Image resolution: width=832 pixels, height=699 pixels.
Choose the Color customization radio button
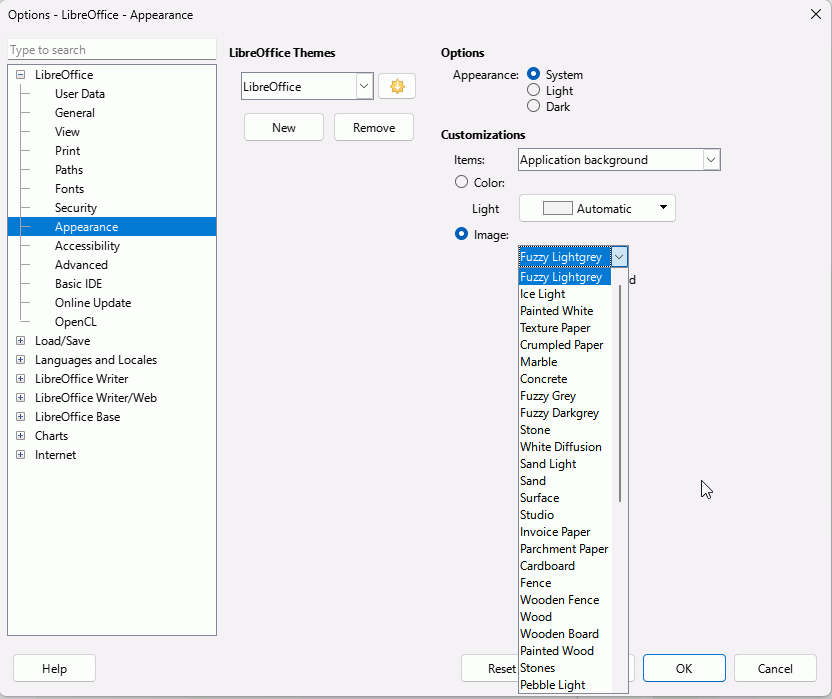462,182
